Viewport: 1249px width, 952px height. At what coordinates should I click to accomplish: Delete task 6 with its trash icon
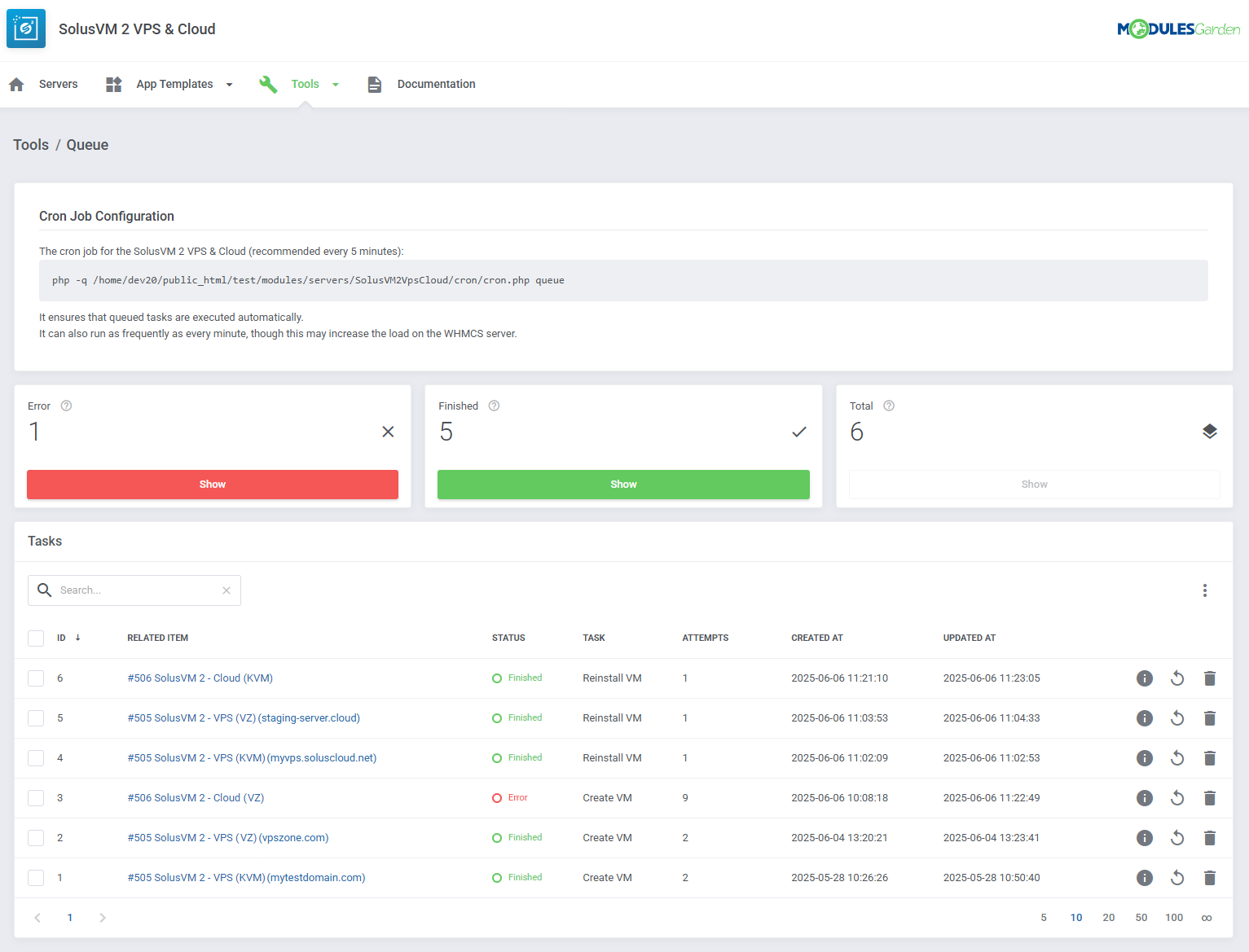(x=1210, y=678)
